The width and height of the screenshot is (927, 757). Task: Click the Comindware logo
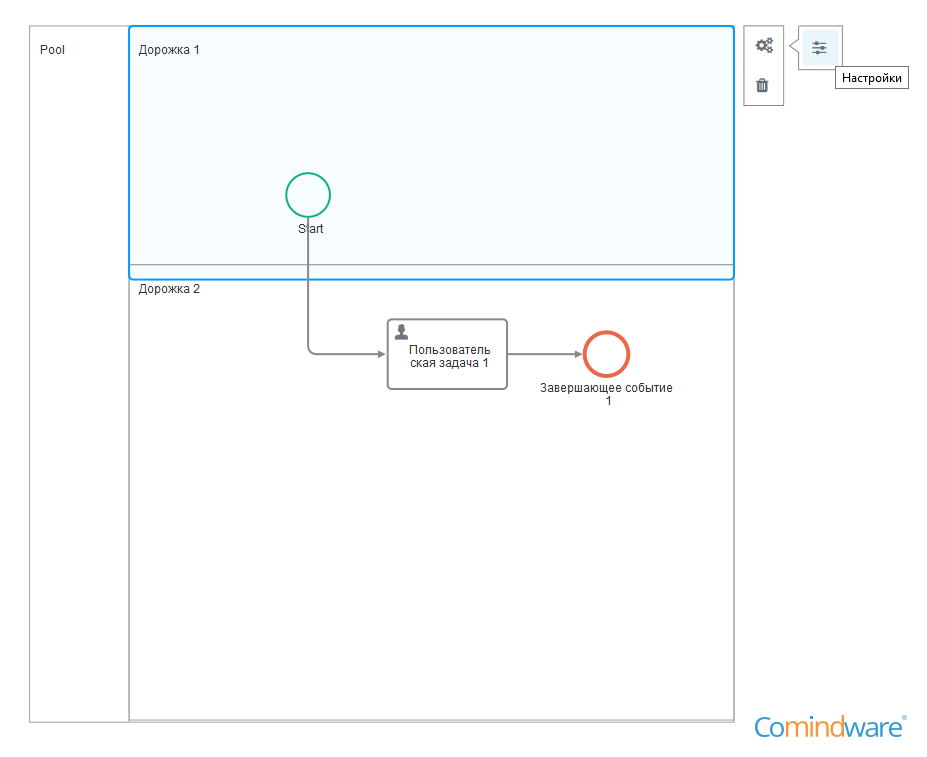pyautogui.click(x=828, y=727)
